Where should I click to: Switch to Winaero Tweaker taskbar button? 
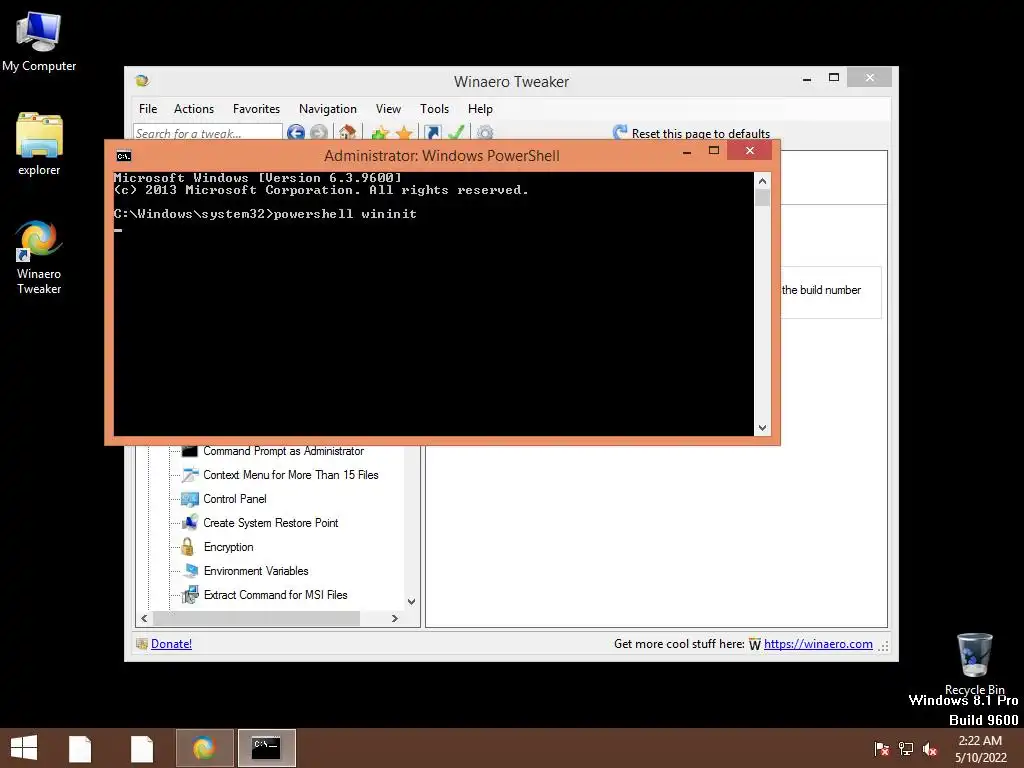point(204,748)
